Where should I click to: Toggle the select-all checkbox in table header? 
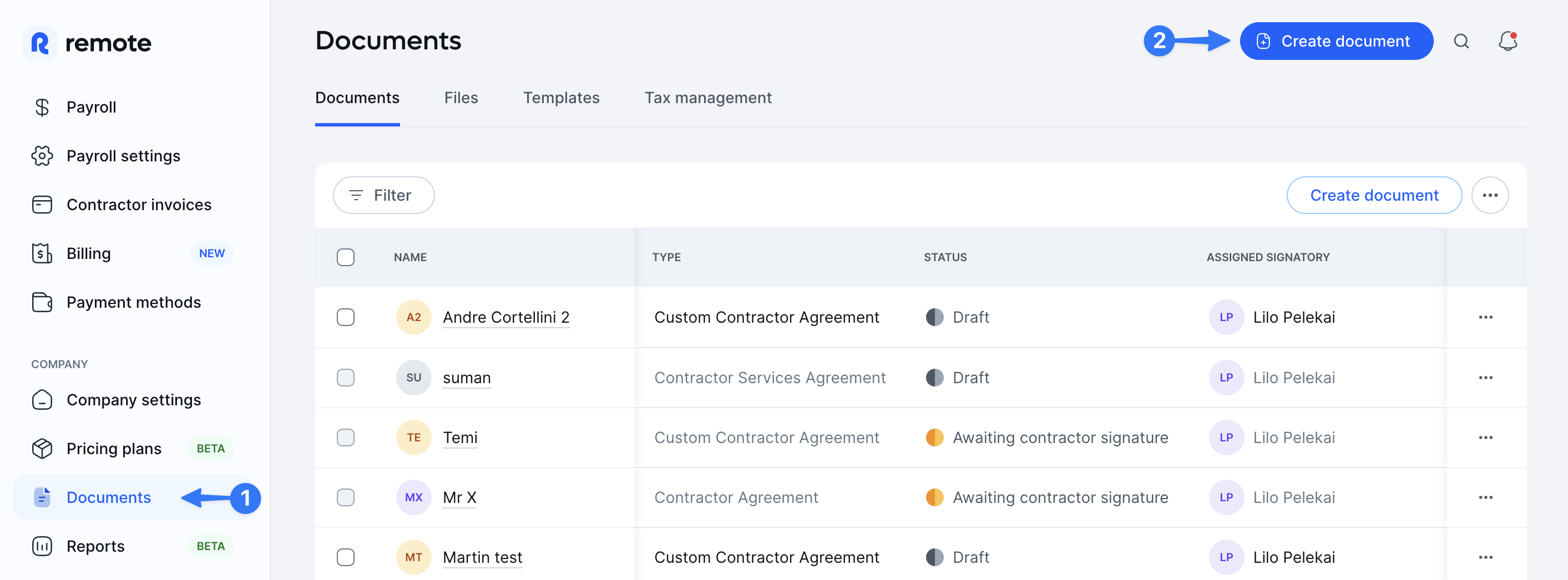click(345, 257)
